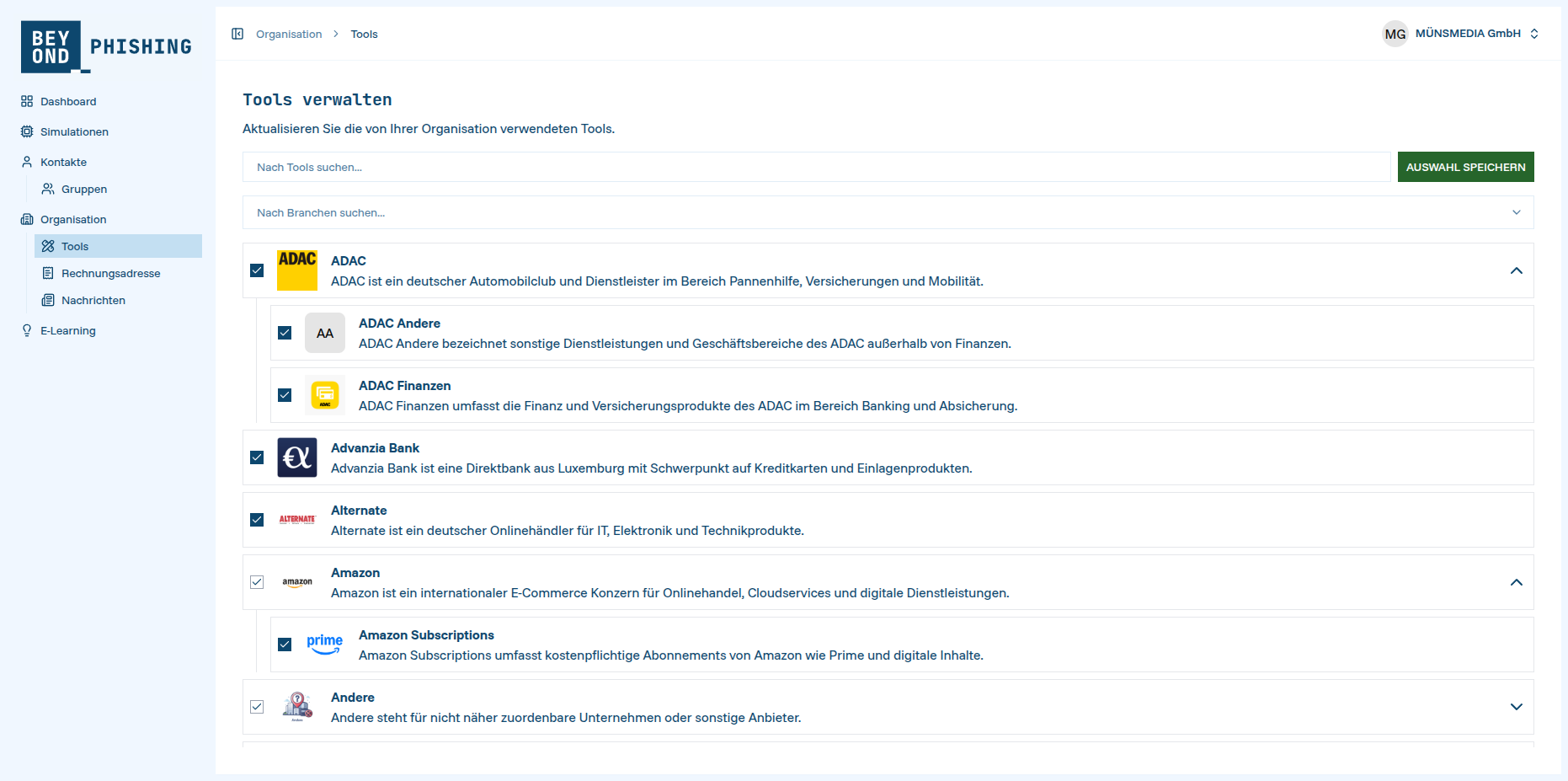The height and width of the screenshot is (781, 1568).
Task: Toggle the Advanzia Bank checkbox
Action: point(257,457)
